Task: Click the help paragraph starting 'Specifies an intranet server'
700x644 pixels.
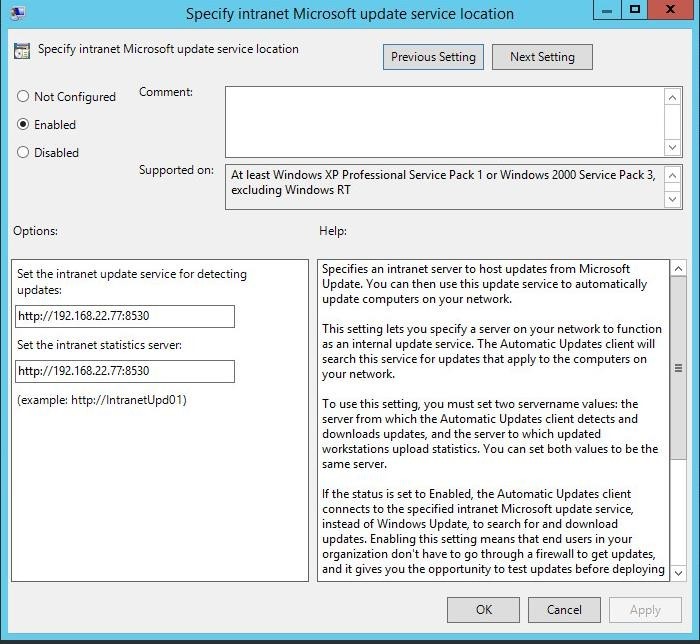Action: 484,284
